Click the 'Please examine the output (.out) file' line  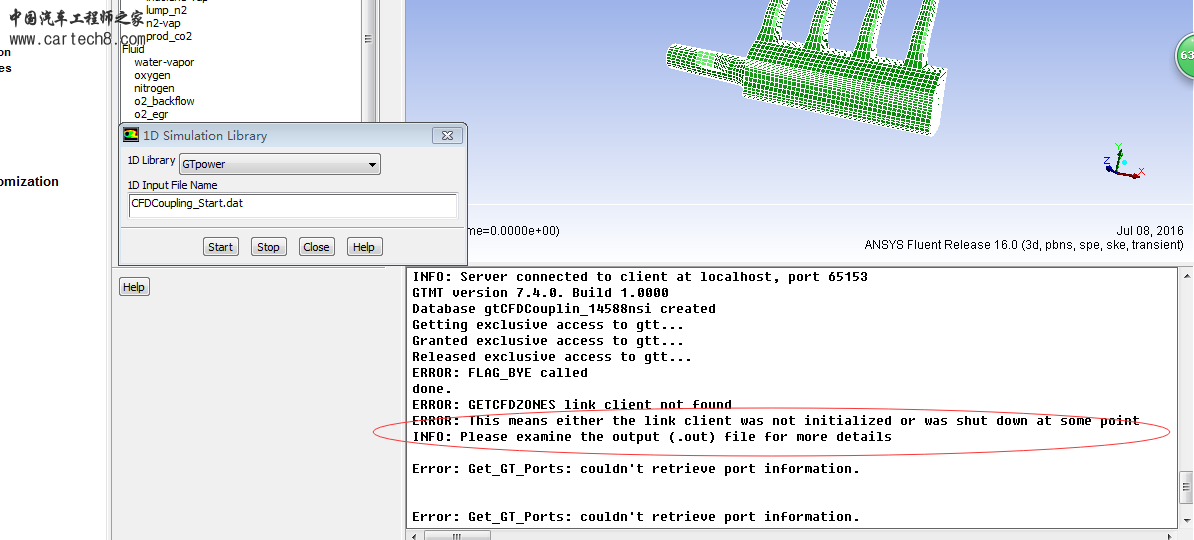point(652,436)
